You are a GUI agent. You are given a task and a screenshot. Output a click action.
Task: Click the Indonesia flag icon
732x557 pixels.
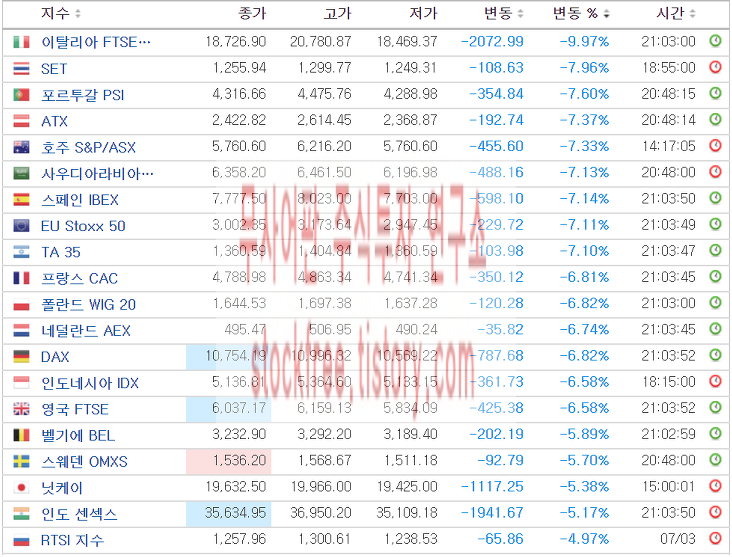(x=21, y=383)
